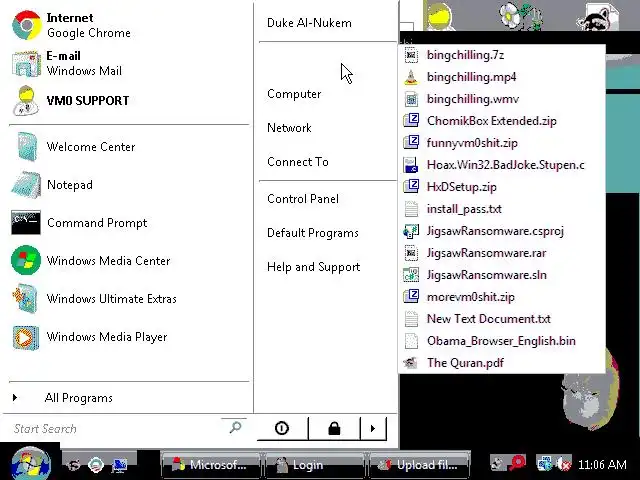Click the funnyvm0shit.zip archive icon
The height and width of the screenshot is (480, 640).
pos(411,143)
